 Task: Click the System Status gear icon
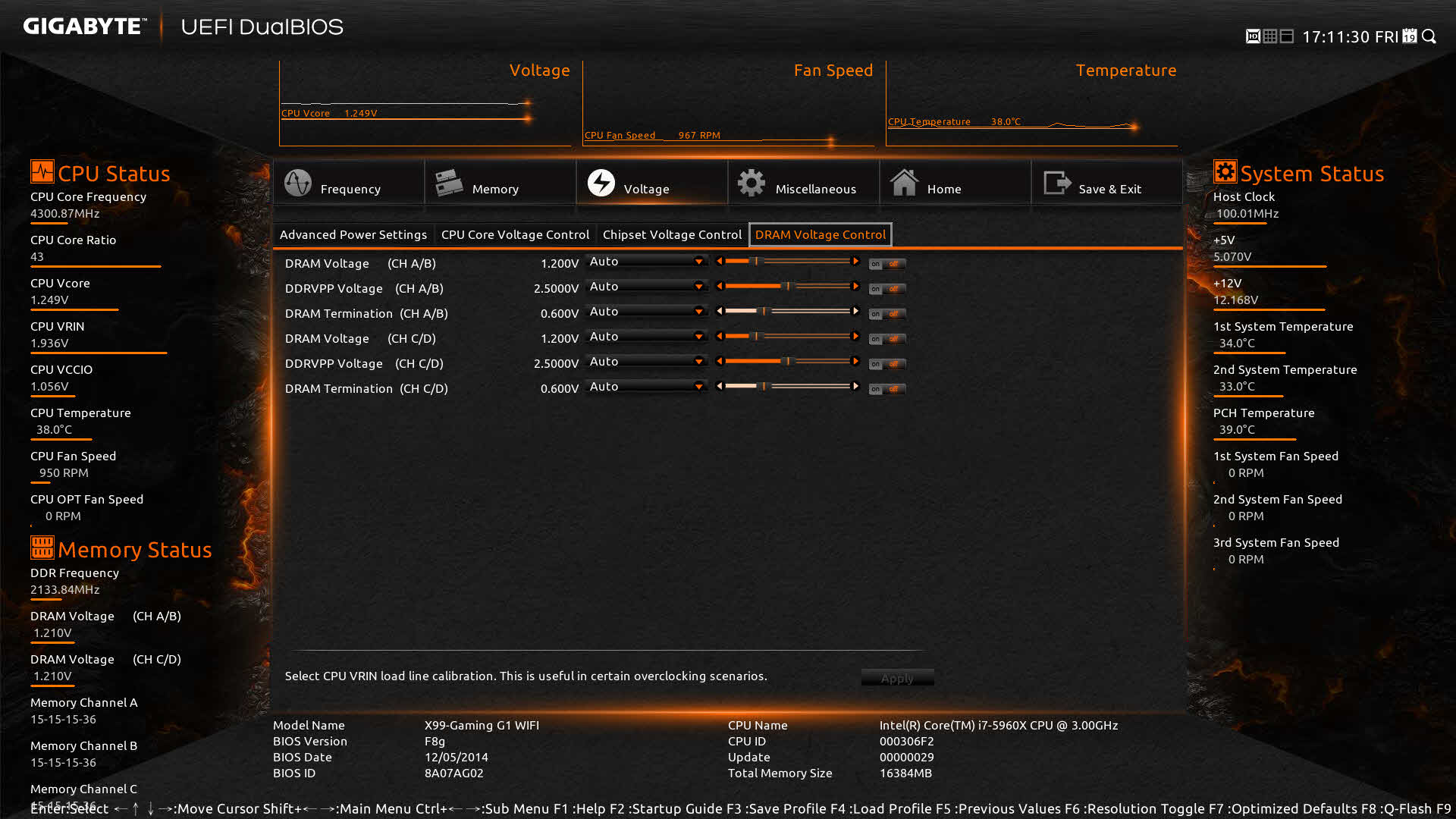coord(1225,171)
